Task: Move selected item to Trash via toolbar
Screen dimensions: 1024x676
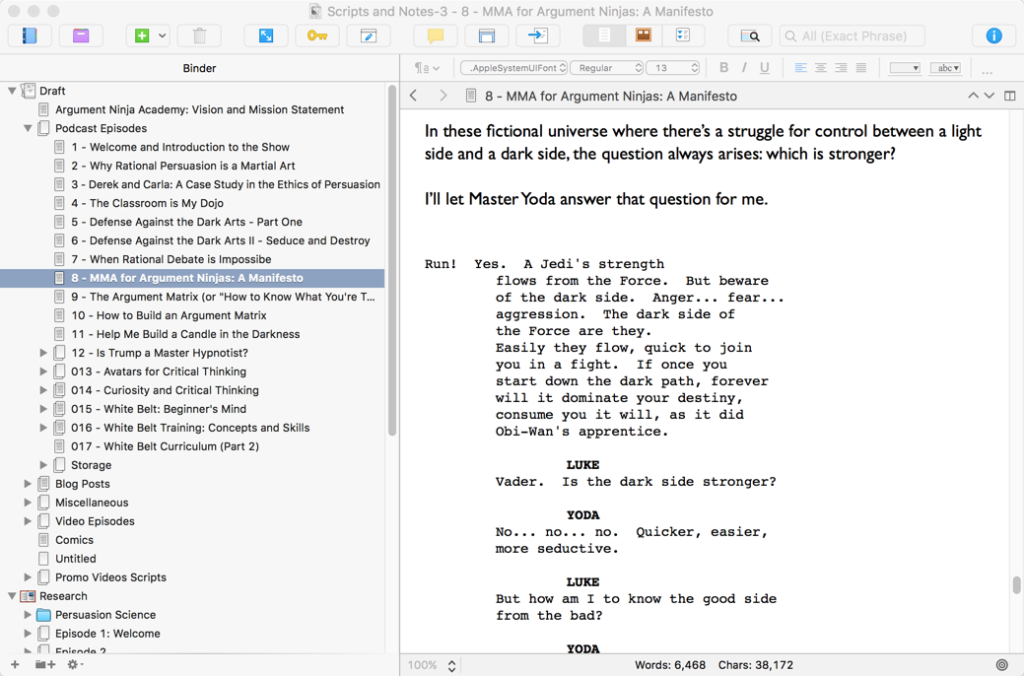Action: tap(199, 36)
